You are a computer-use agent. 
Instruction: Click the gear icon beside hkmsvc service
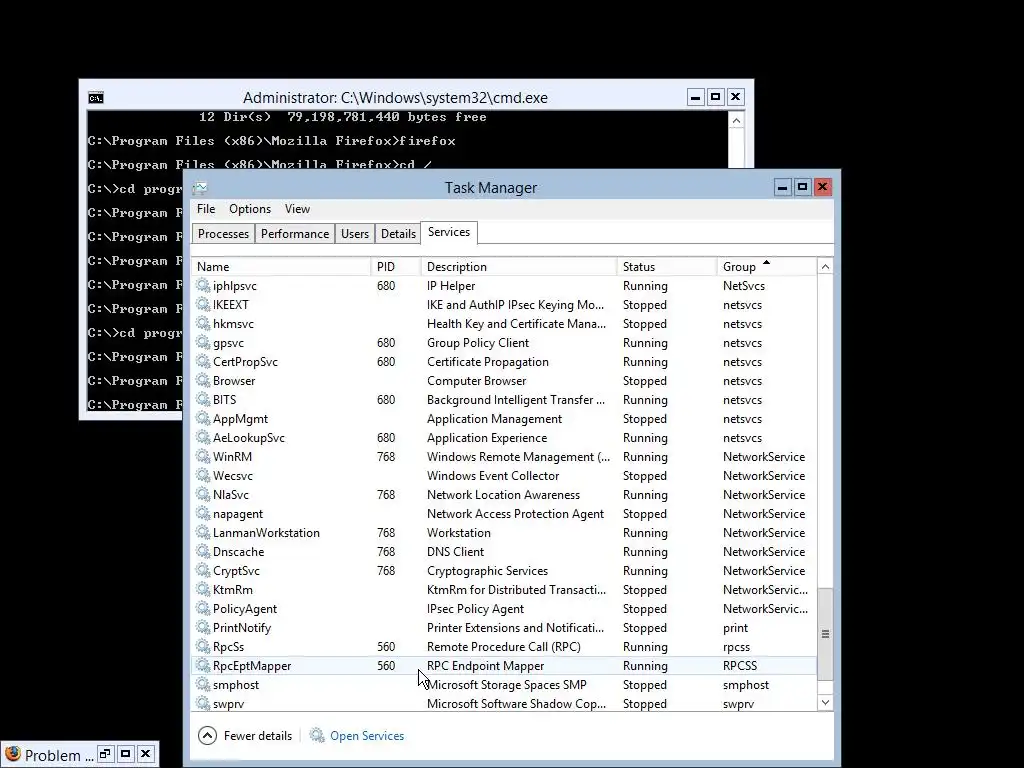[203, 323]
